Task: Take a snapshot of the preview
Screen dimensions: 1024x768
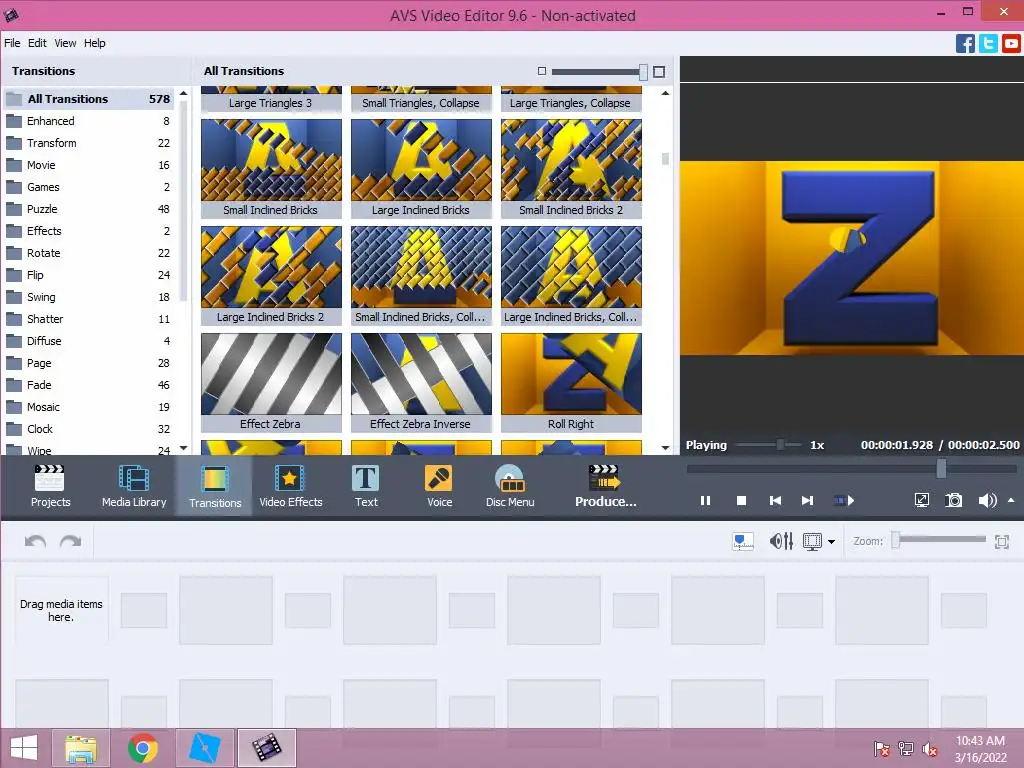Action: pyautogui.click(x=953, y=501)
